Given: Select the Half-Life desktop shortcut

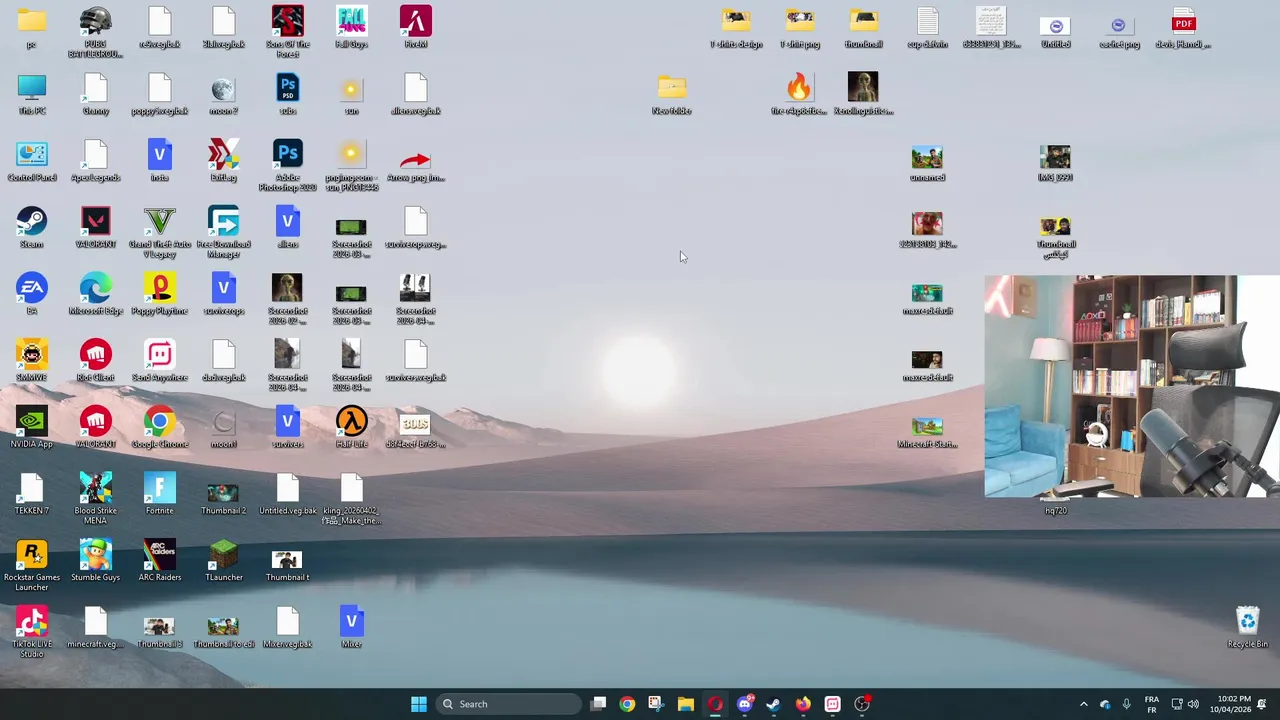Looking at the screenshot, I should 351,428.
